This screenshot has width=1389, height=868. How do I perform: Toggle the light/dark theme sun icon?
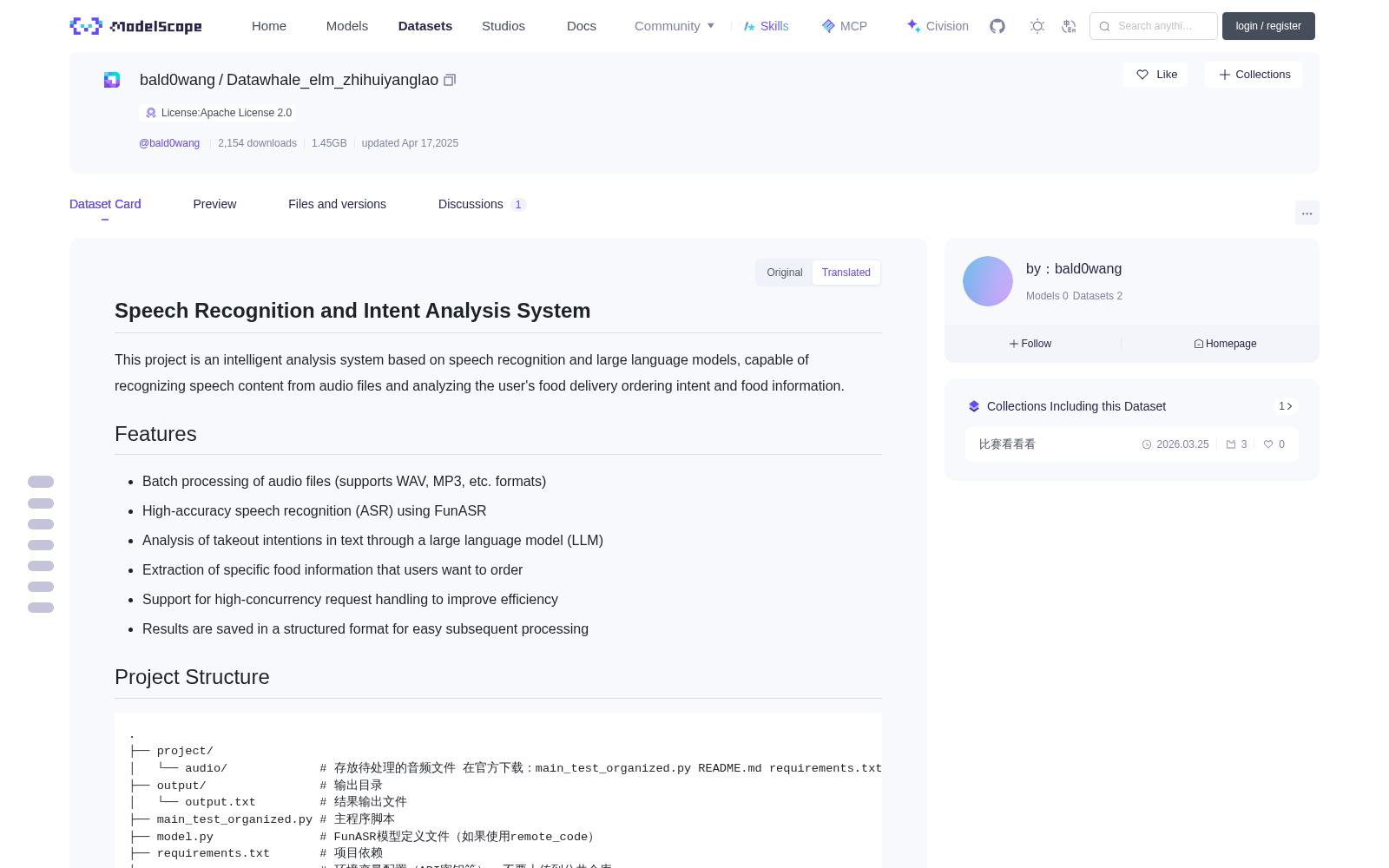(1037, 26)
